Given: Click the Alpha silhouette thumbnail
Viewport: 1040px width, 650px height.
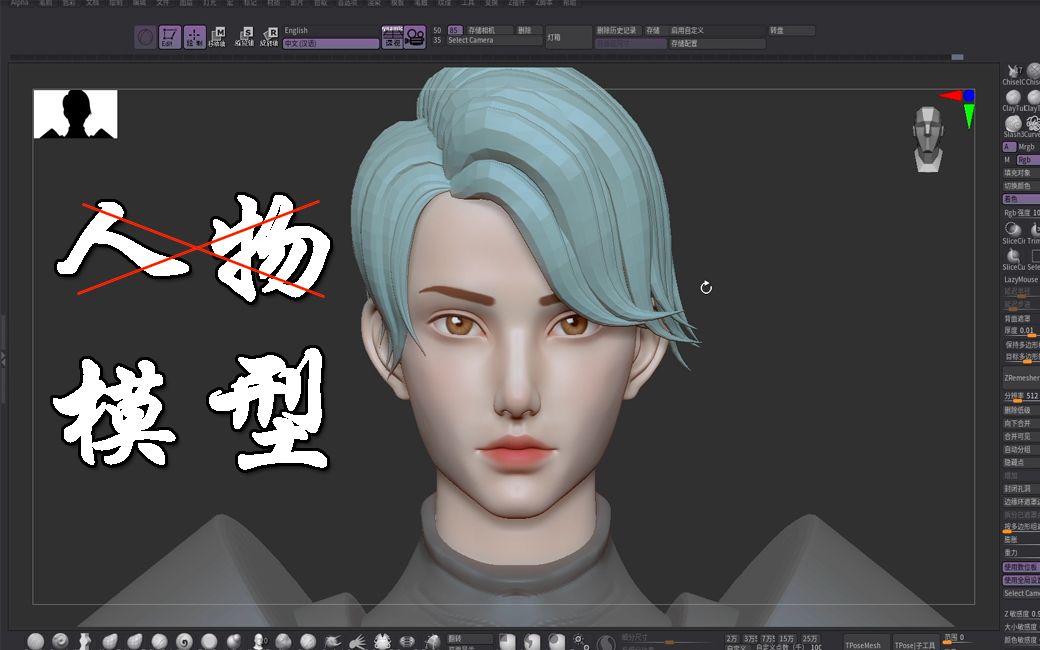Looking at the screenshot, I should (76, 113).
